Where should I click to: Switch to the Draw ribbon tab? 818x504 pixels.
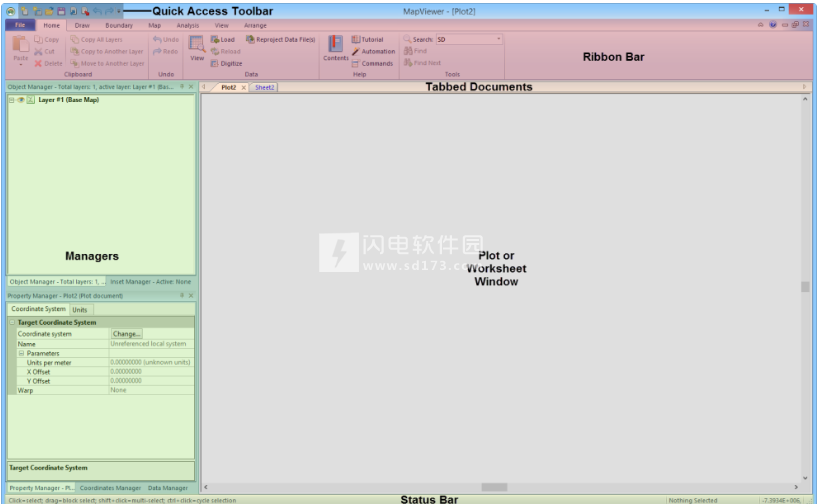(x=82, y=26)
